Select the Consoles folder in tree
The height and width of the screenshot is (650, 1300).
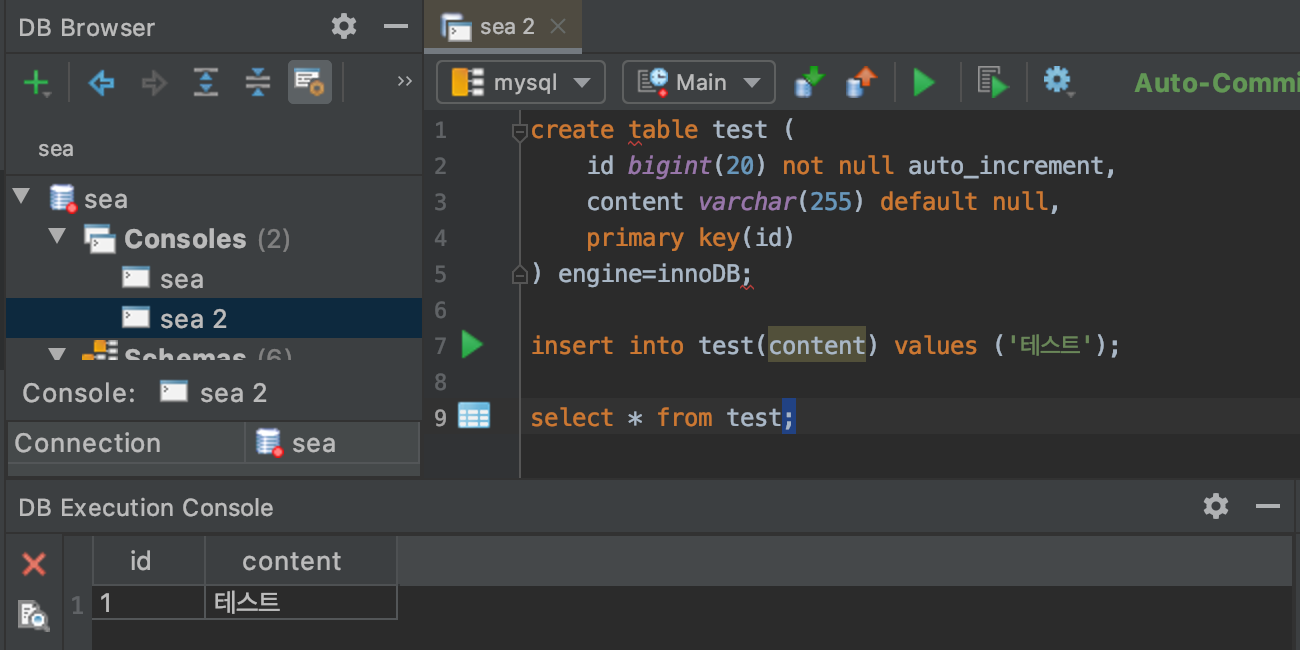pos(185,240)
